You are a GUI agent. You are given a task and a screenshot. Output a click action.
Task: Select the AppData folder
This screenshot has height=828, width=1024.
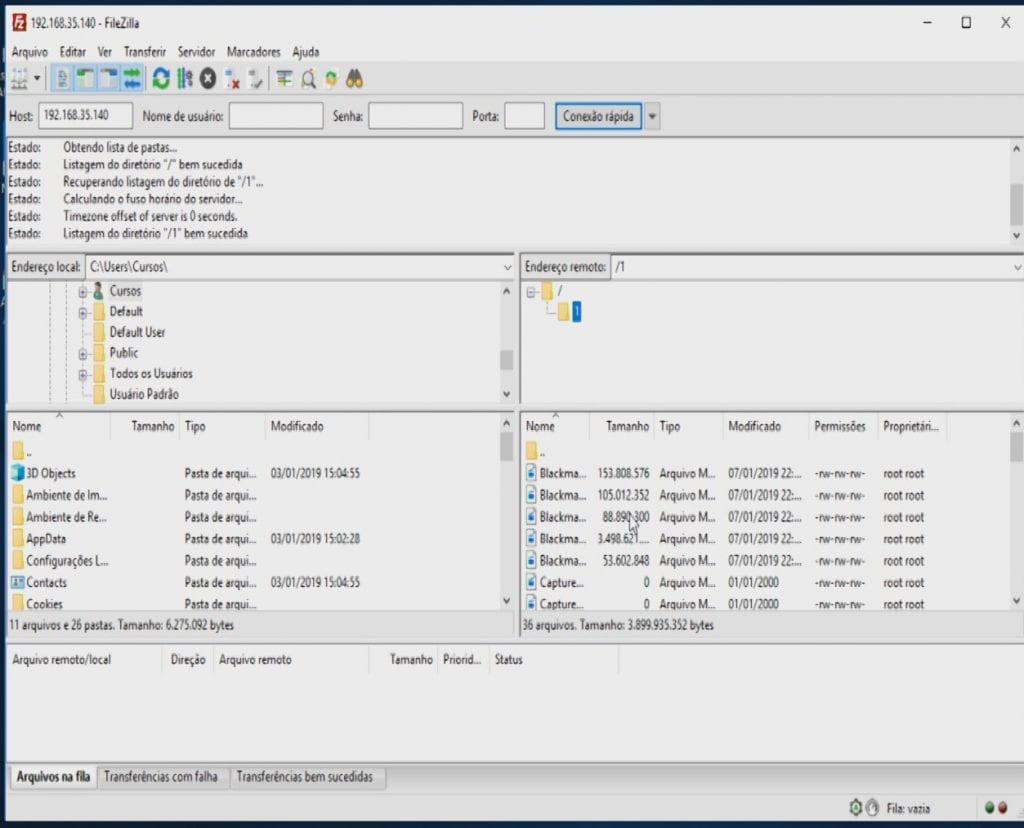tap(46, 539)
